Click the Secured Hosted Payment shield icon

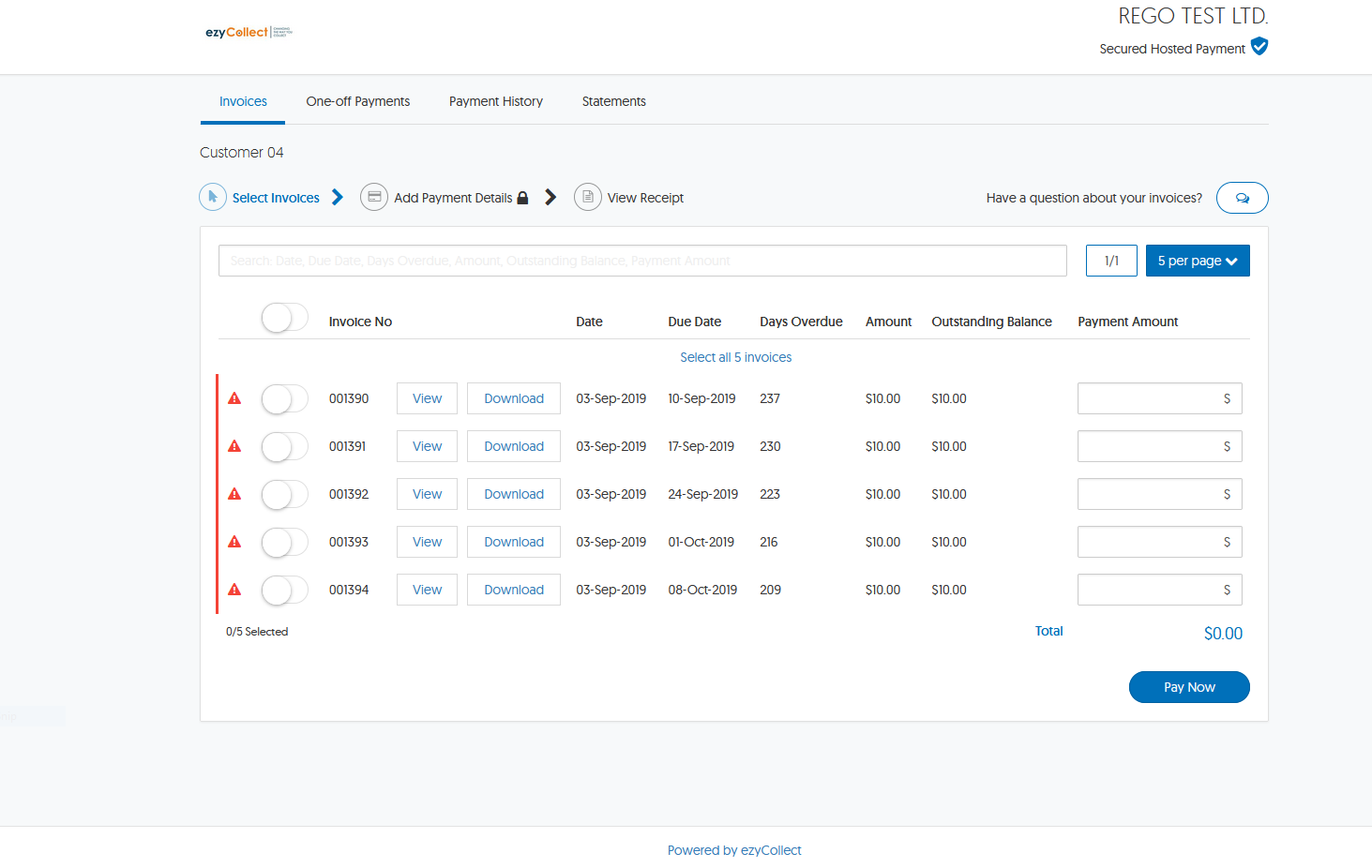(1259, 46)
